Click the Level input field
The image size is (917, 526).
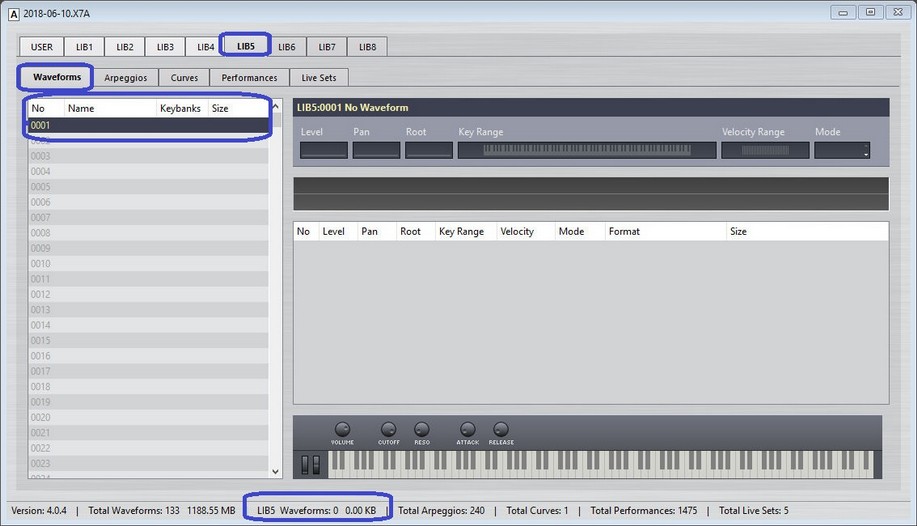coord(324,150)
